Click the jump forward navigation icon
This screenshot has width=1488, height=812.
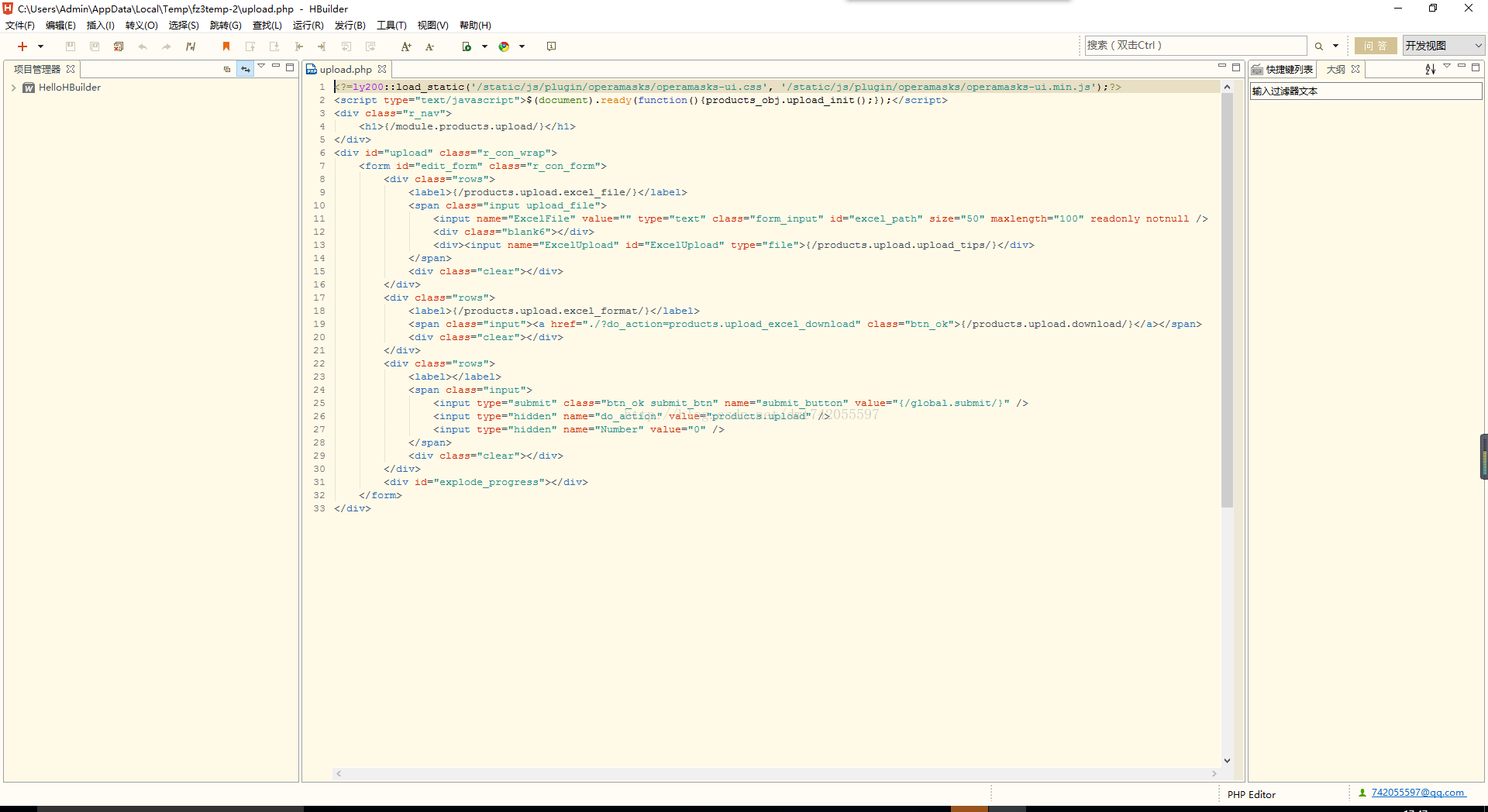pos(322,46)
